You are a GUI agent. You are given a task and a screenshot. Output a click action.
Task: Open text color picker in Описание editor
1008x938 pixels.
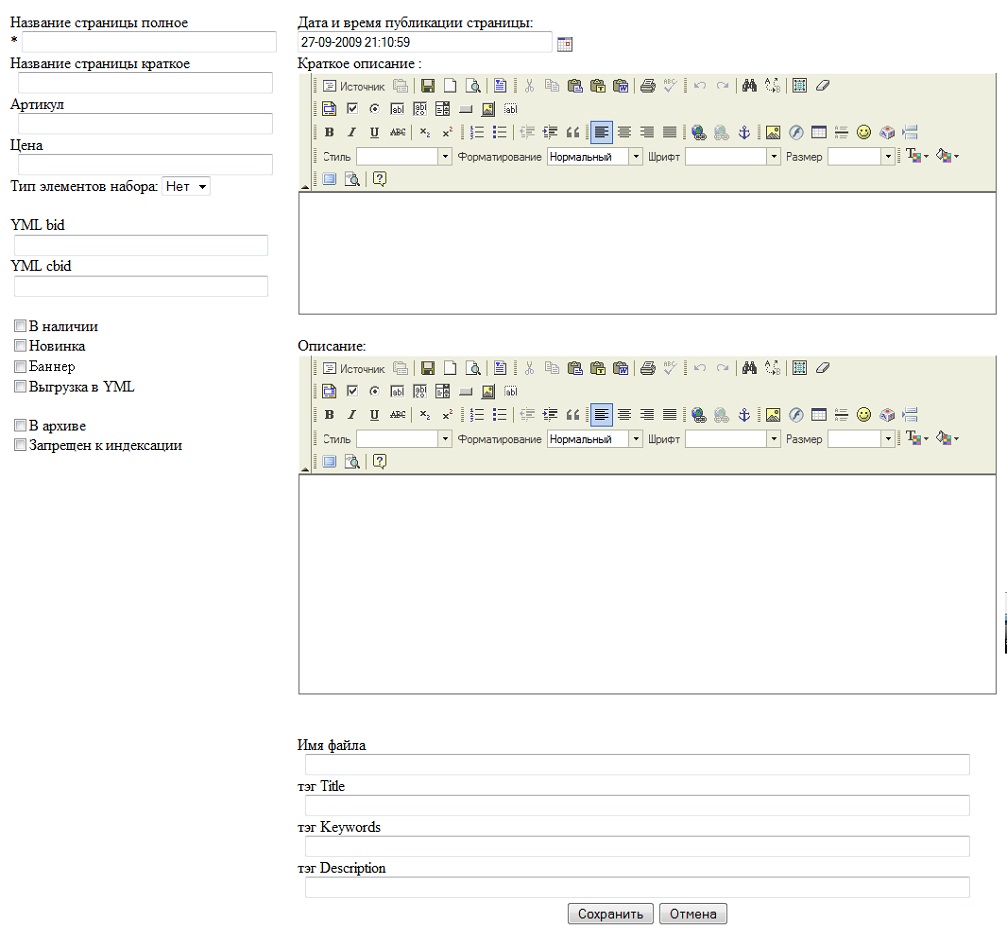point(917,438)
